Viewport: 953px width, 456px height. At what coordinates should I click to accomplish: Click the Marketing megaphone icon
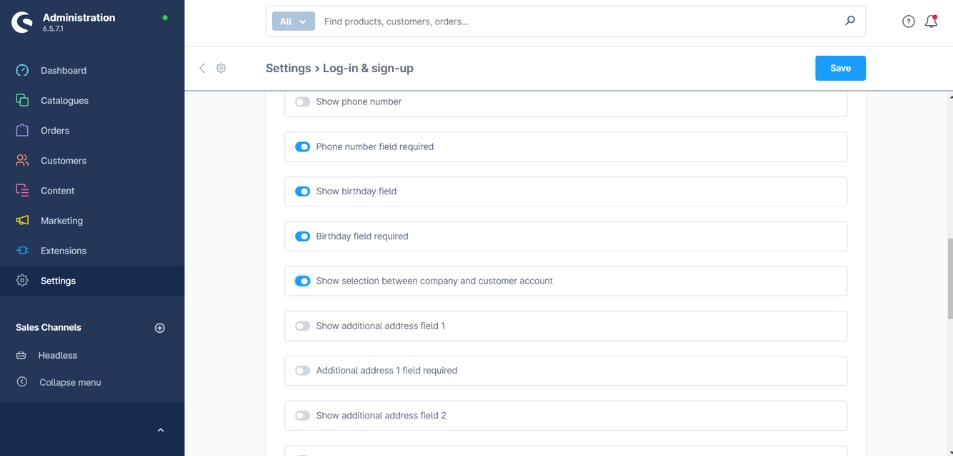coord(22,221)
